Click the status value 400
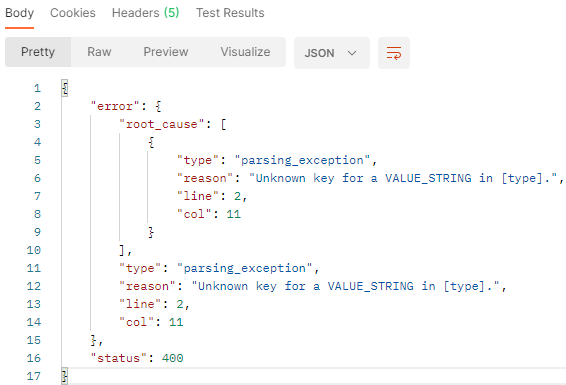This screenshot has width=566, height=385. coord(173,358)
